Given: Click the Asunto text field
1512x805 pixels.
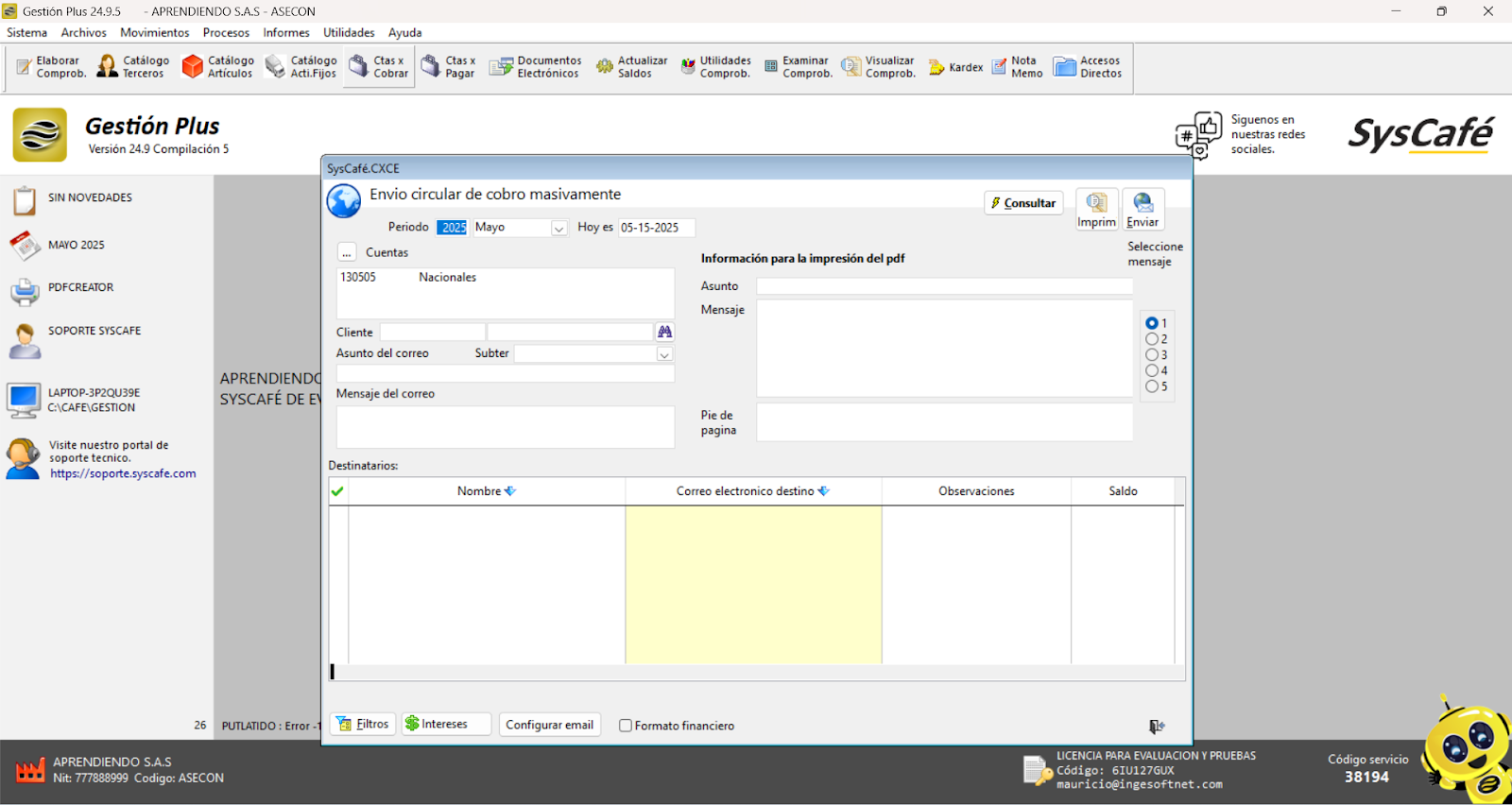Looking at the screenshot, I should (944, 286).
